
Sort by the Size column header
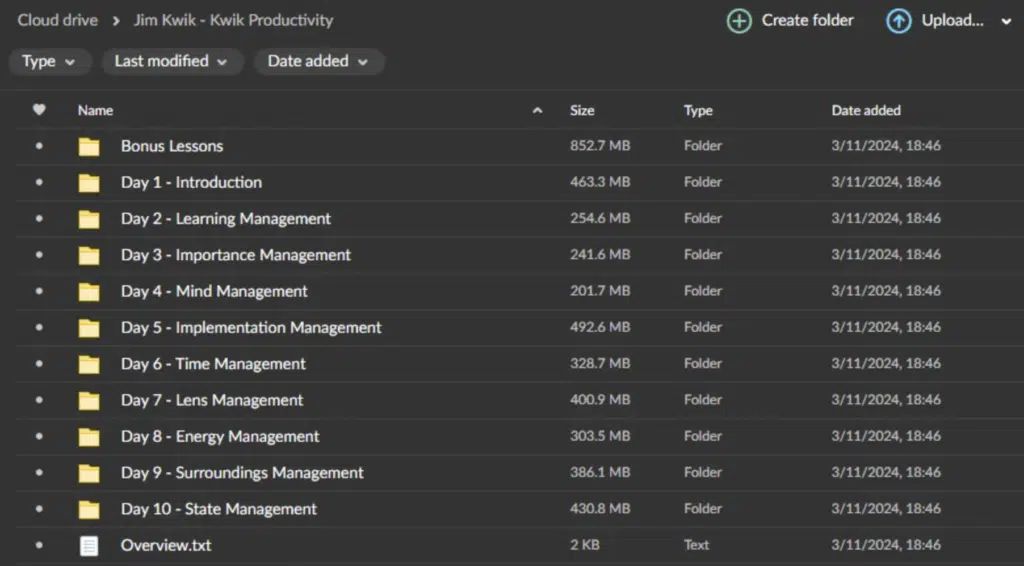(582, 110)
